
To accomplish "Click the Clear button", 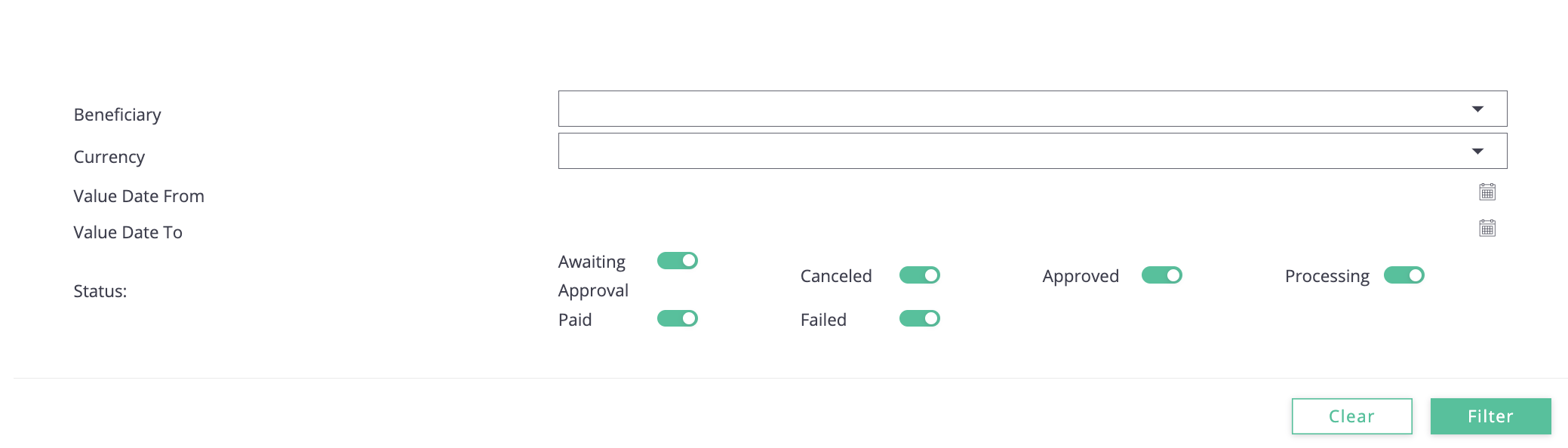I will (1351, 416).
